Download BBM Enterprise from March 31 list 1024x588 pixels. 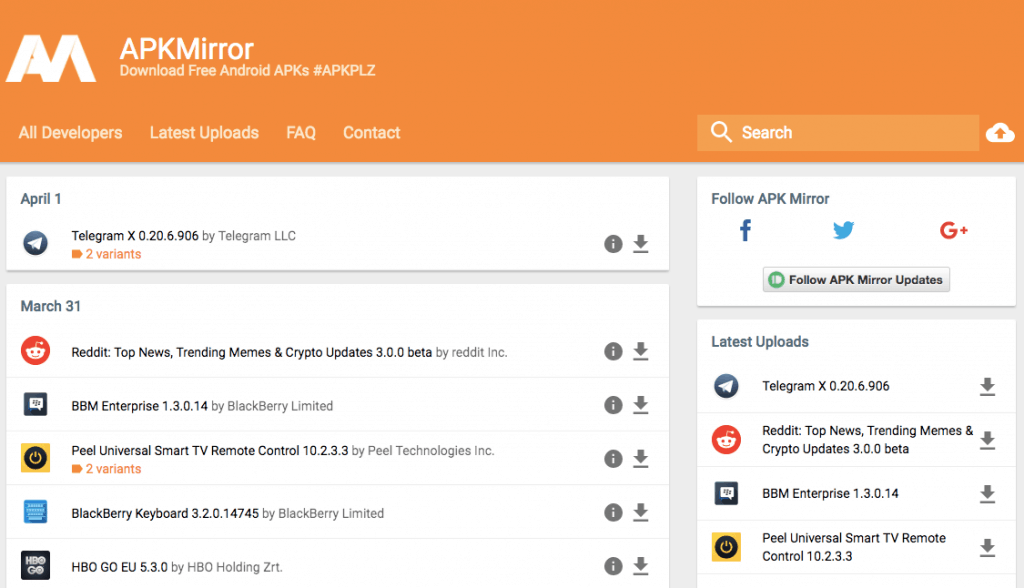coord(641,405)
